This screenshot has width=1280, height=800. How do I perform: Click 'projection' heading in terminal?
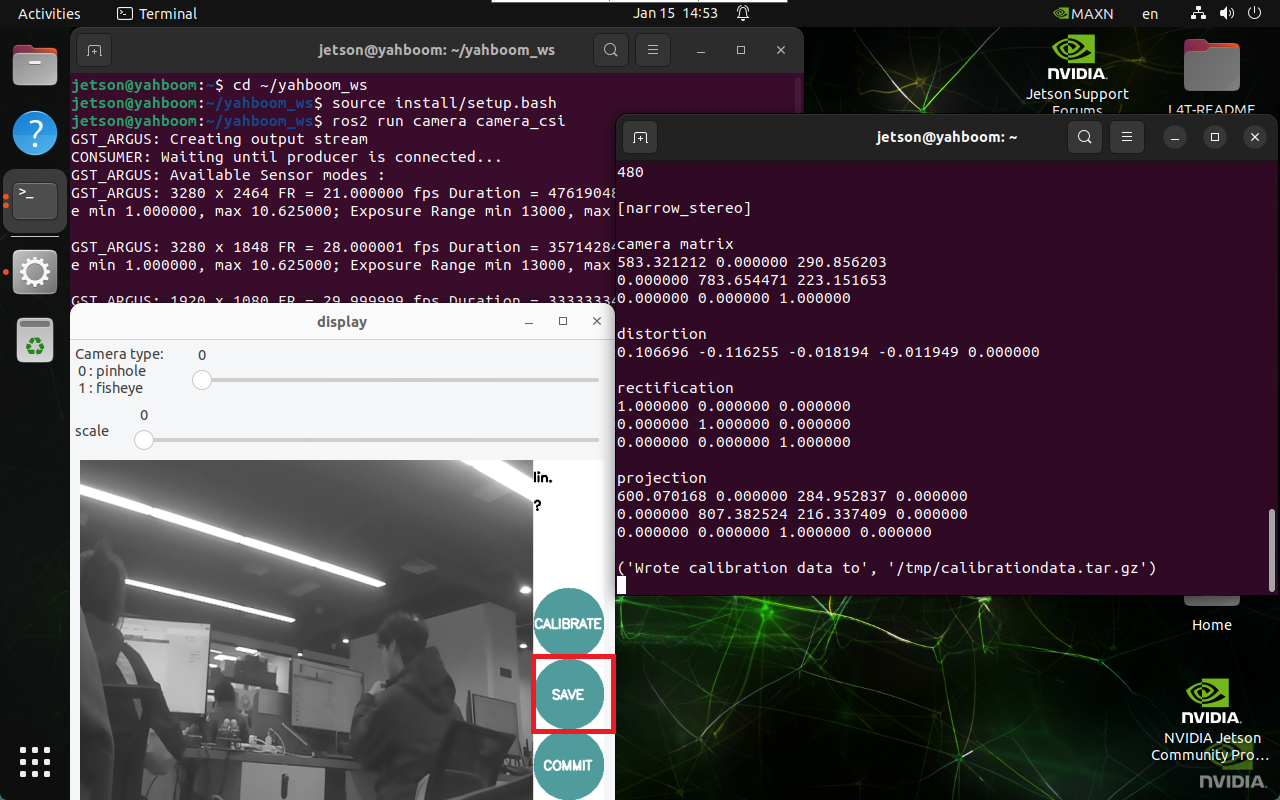pos(662,478)
